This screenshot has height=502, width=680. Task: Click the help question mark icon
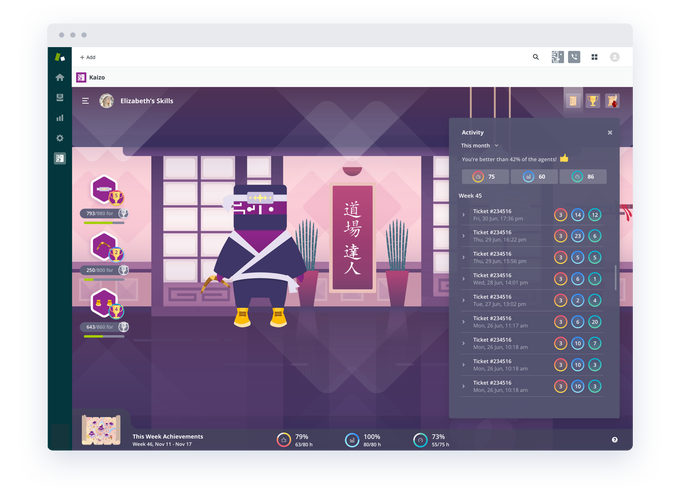click(614, 439)
